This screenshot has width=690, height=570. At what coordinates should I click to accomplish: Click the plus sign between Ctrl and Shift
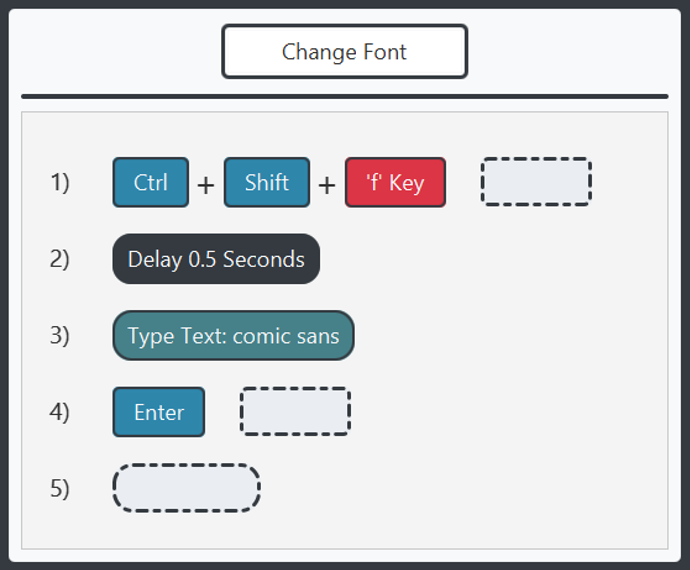pyautogui.click(x=206, y=185)
